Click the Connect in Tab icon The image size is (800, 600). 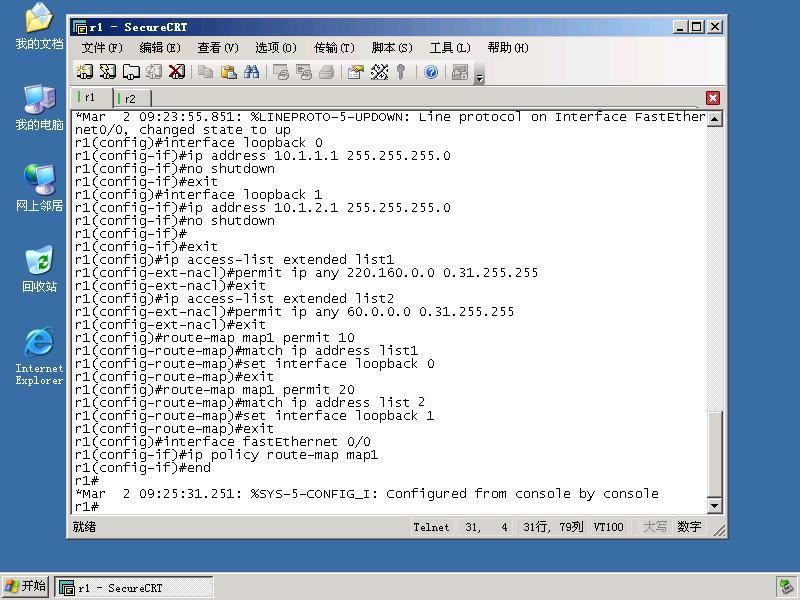[x=131, y=72]
